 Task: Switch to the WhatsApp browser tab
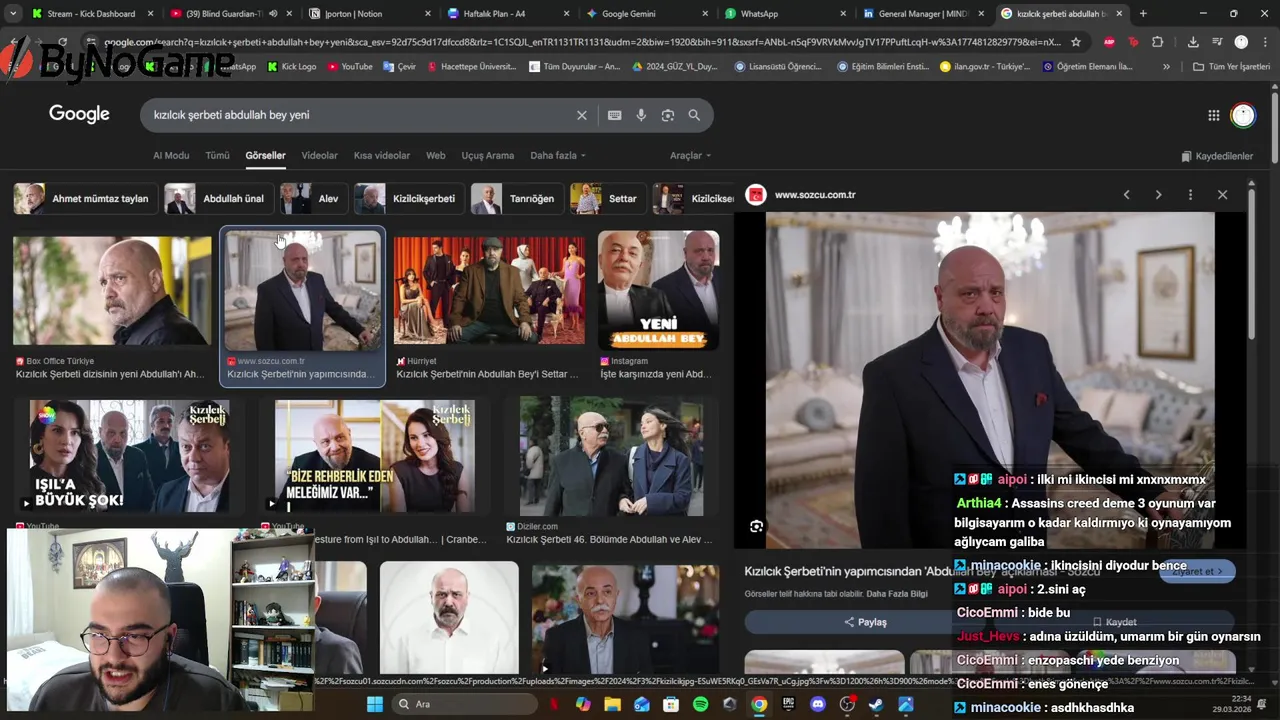pos(785,14)
